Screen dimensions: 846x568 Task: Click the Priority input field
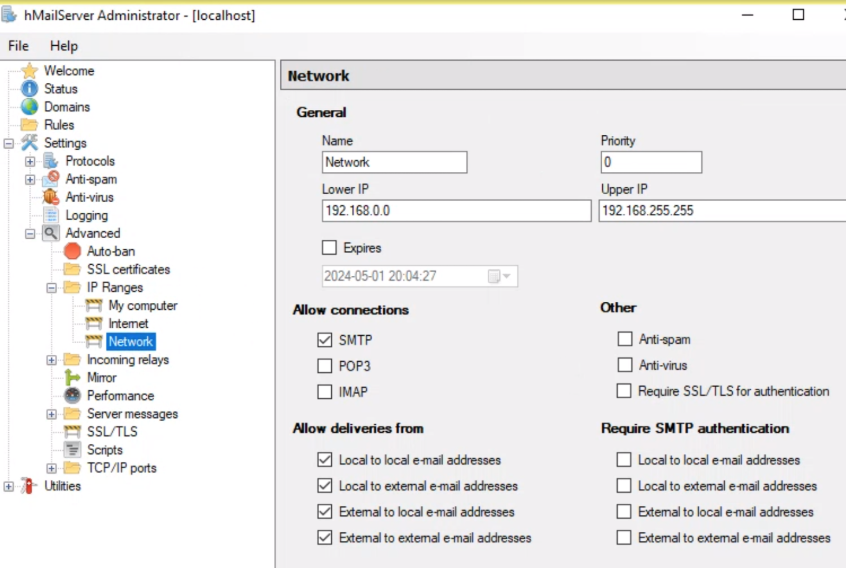point(651,162)
